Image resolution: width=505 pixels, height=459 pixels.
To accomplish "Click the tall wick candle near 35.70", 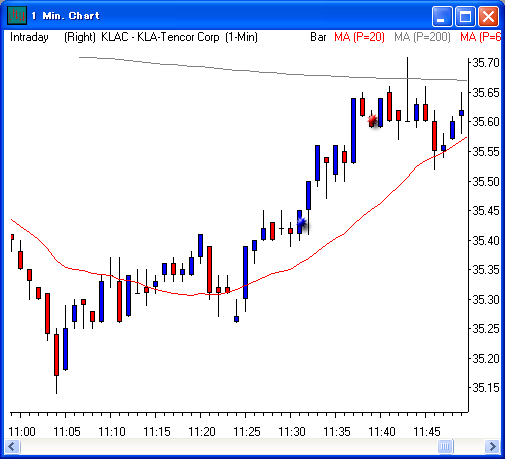I will click(x=407, y=89).
